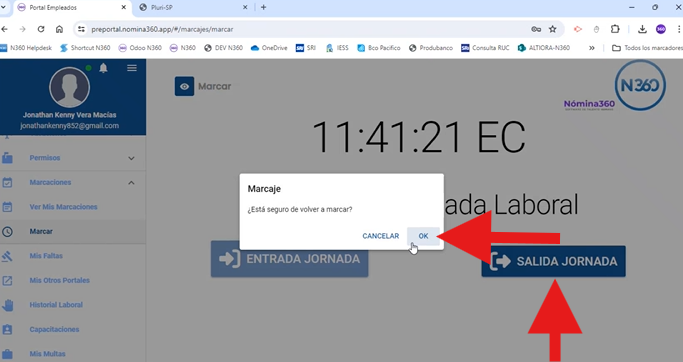Open the notifications bell in sidebar
Viewport: 683px width, 362px height.
(x=103, y=68)
